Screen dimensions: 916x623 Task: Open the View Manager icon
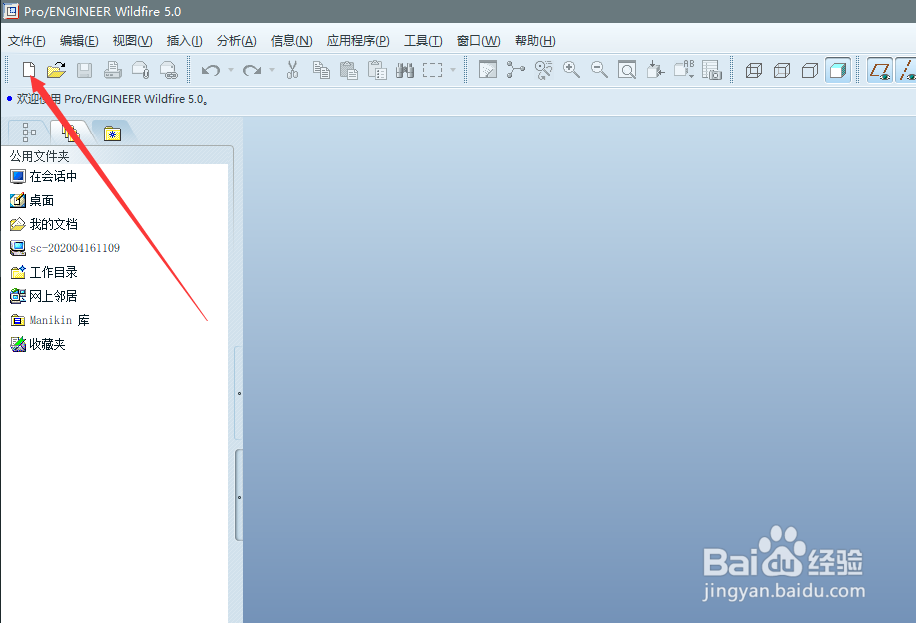point(712,70)
